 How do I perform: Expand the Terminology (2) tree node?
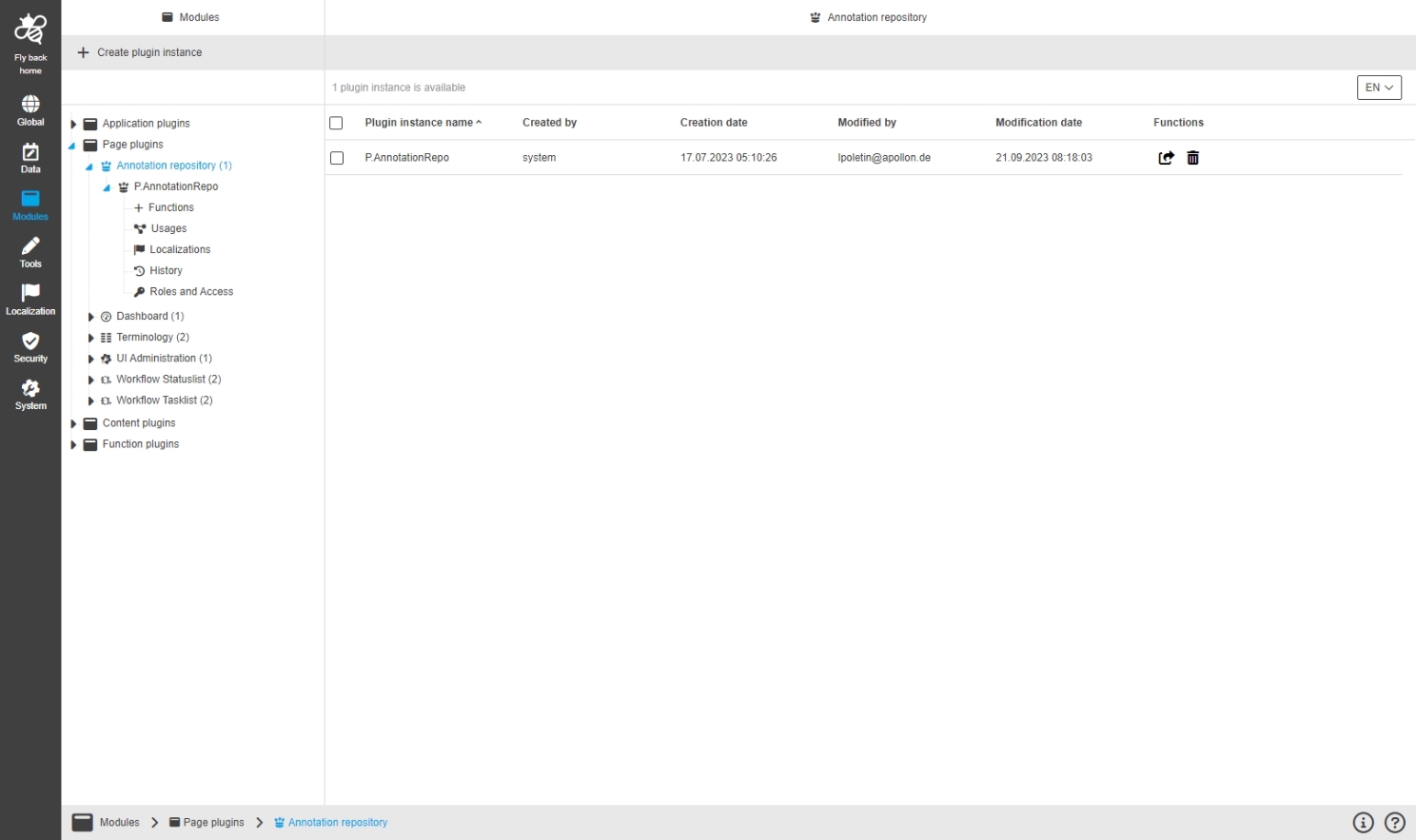tap(90, 338)
